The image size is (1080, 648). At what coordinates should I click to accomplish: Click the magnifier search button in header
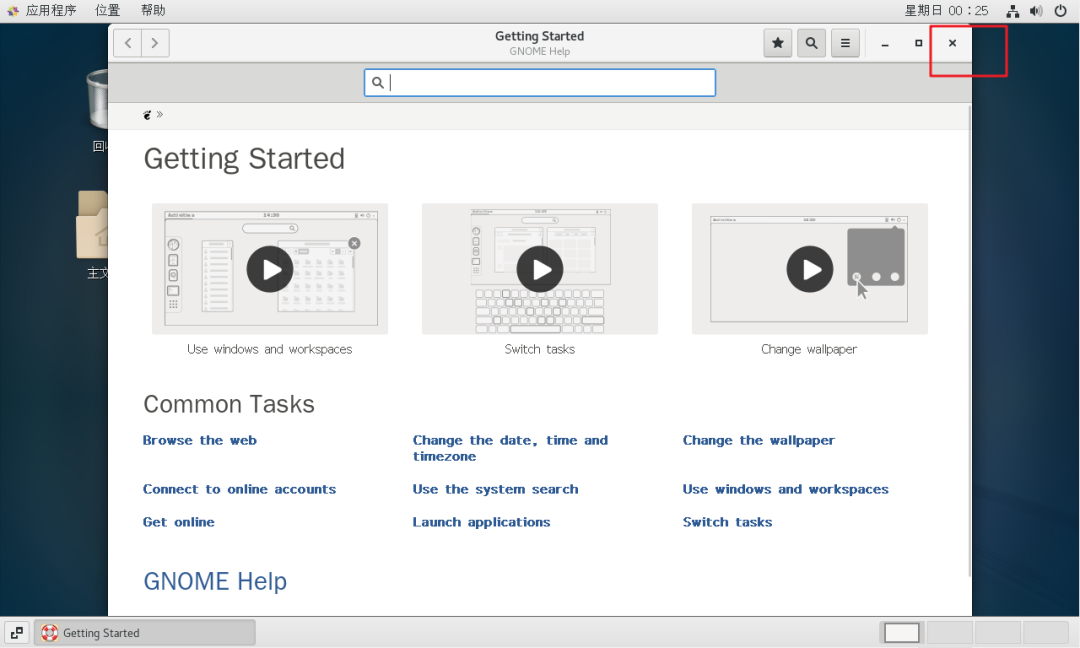pyautogui.click(x=811, y=43)
